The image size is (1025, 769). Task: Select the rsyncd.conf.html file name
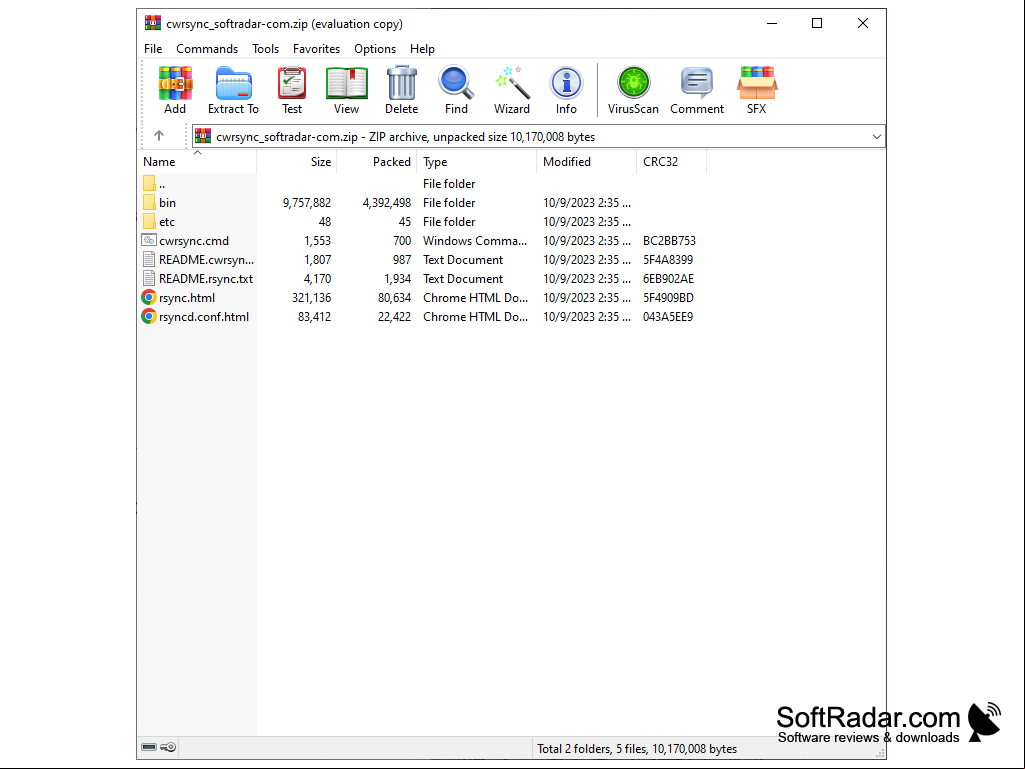click(204, 316)
